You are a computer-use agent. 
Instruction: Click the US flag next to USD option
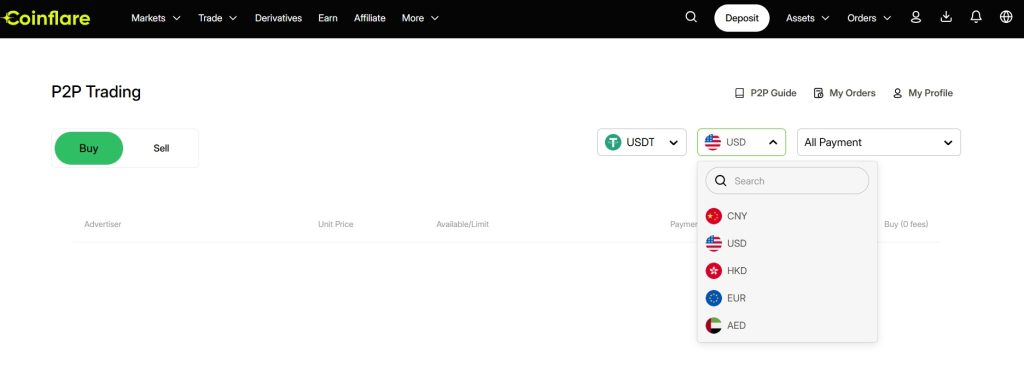pyautogui.click(x=714, y=243)
